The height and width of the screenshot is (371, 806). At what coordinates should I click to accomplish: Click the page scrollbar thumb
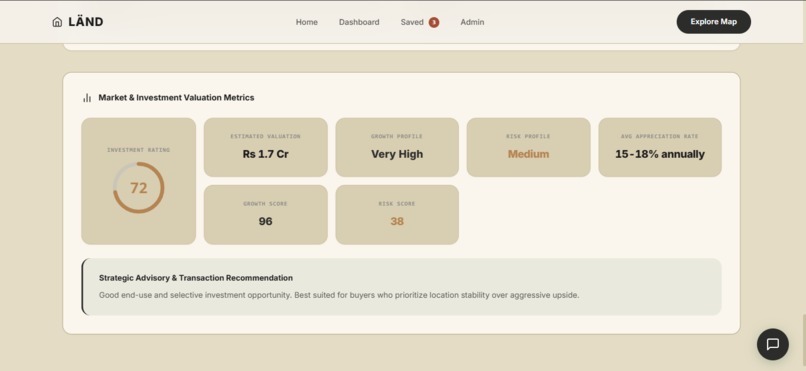pos(804,339)
